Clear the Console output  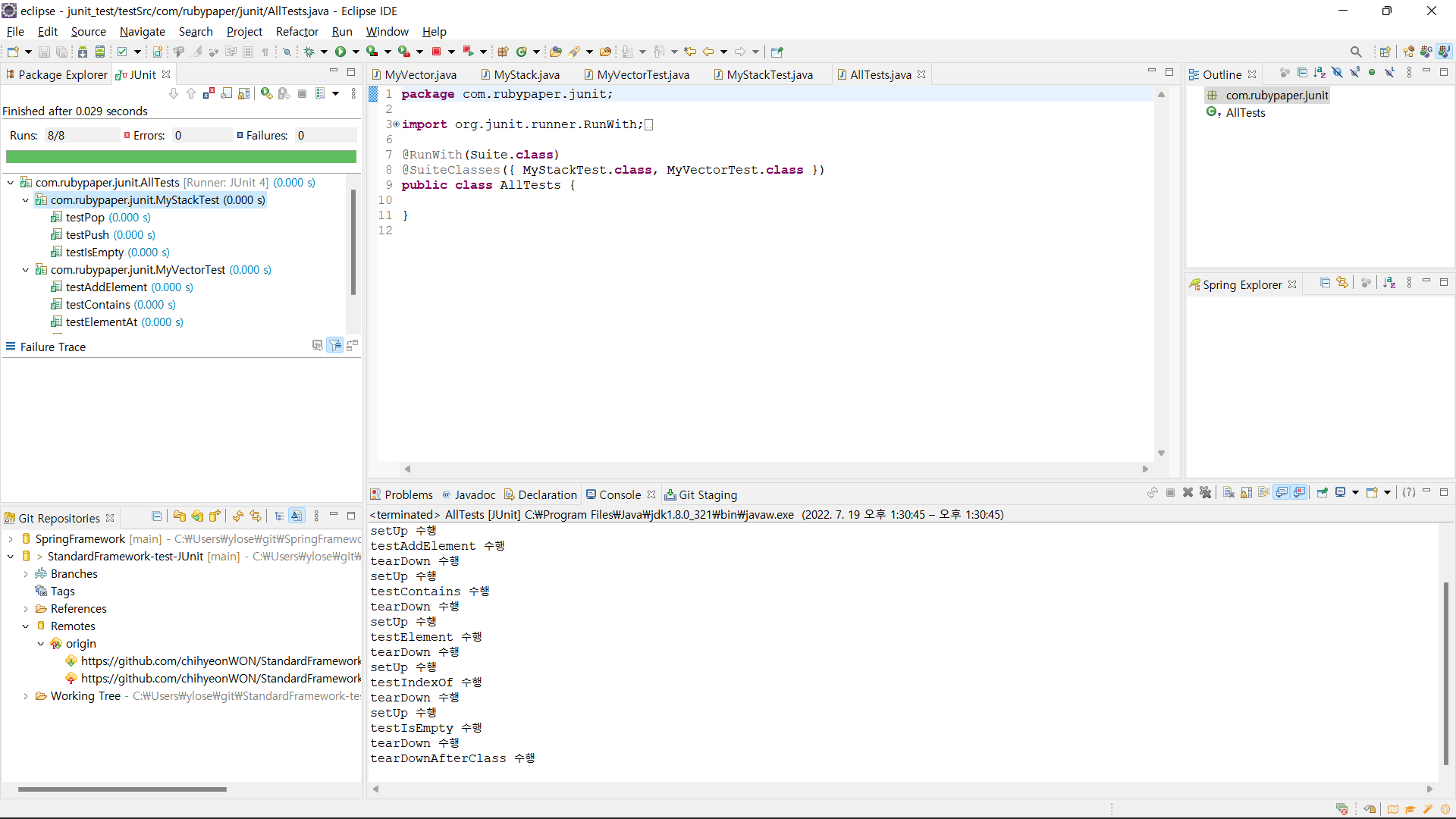click(x=1228, y=494)
